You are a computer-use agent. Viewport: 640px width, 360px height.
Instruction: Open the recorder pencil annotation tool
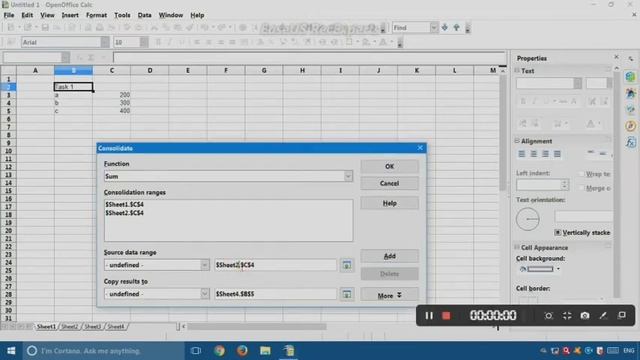click(603, 316)
